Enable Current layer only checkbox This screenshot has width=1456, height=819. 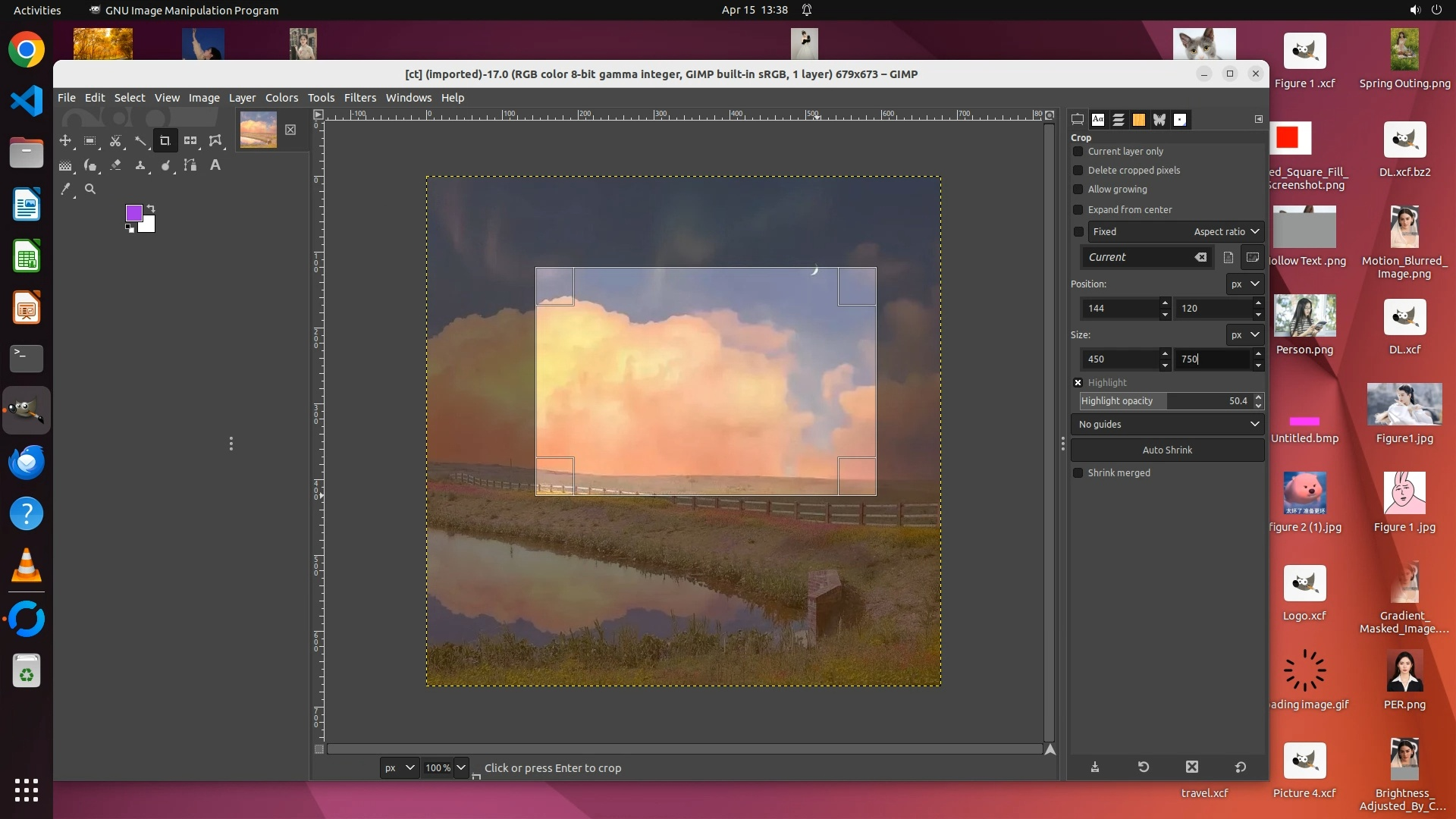click(1078, 151)
